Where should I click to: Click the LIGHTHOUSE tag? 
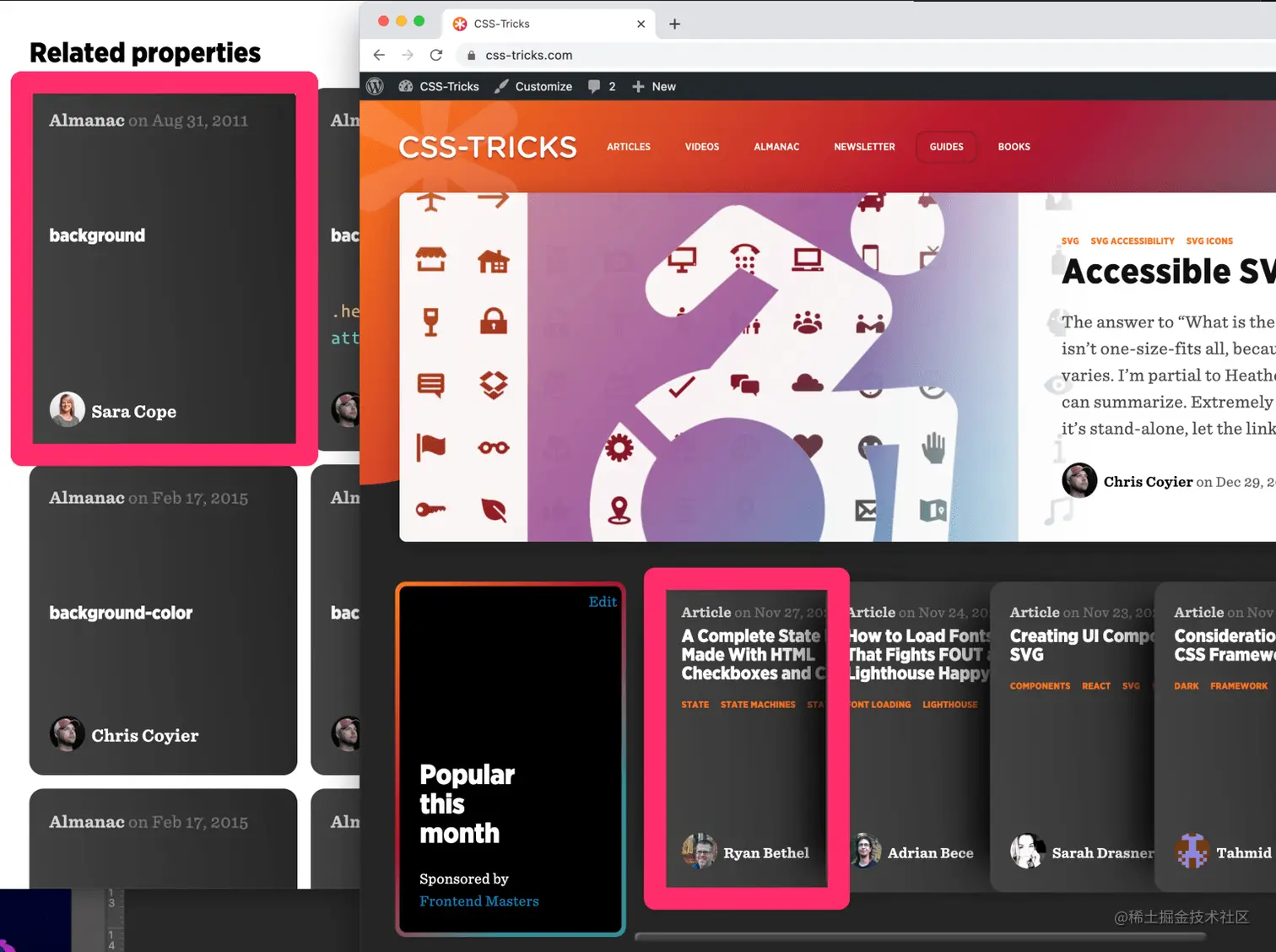point(950,705)
